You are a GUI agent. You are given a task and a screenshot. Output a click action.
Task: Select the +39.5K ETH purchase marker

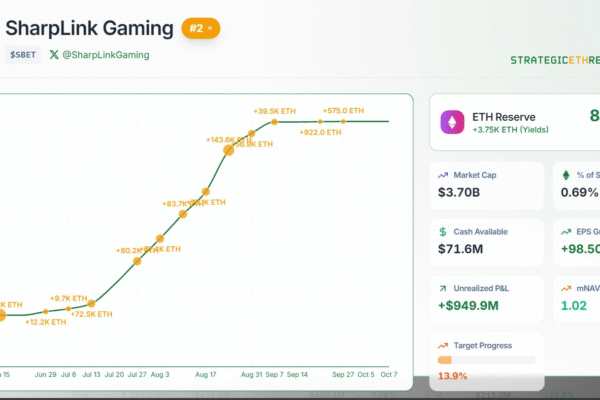275,121
